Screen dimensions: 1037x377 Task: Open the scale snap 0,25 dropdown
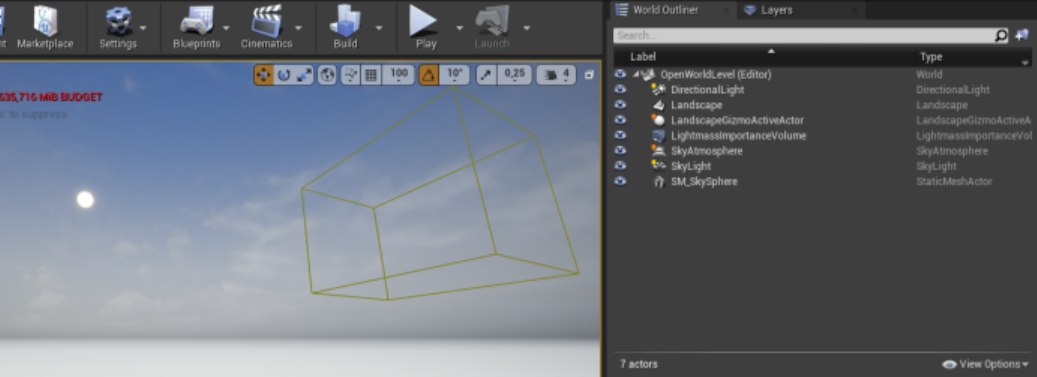(515, 75)
